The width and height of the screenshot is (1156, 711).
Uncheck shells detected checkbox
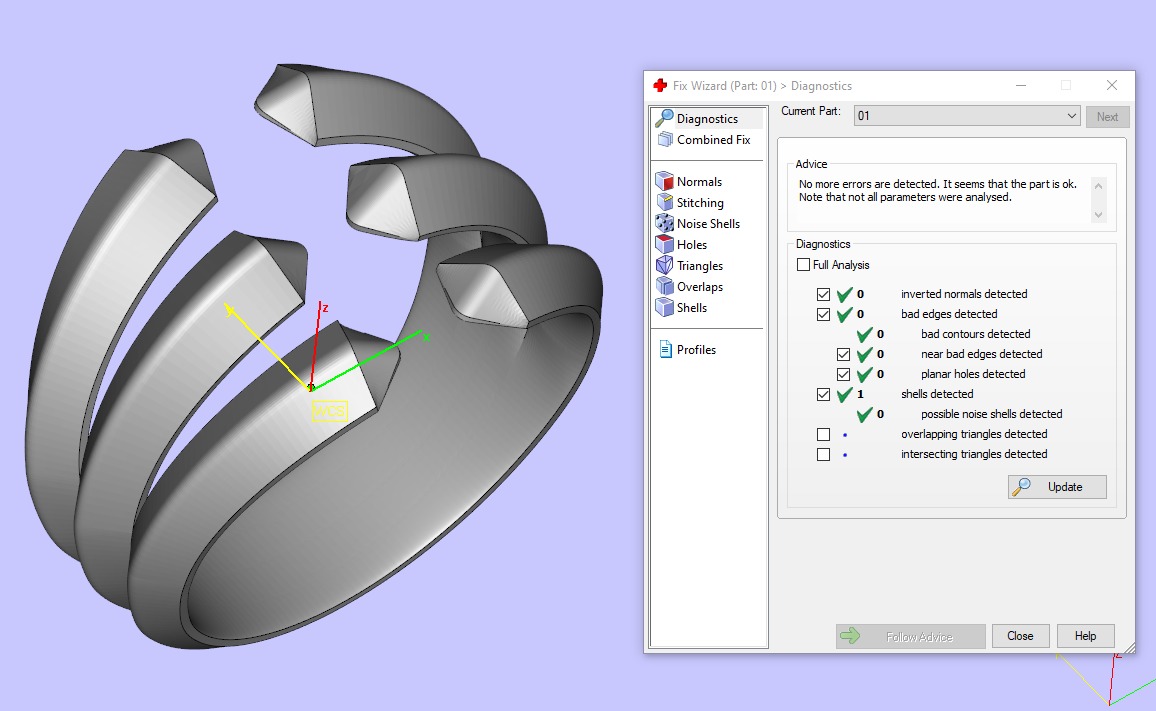(x=824, y=395)
